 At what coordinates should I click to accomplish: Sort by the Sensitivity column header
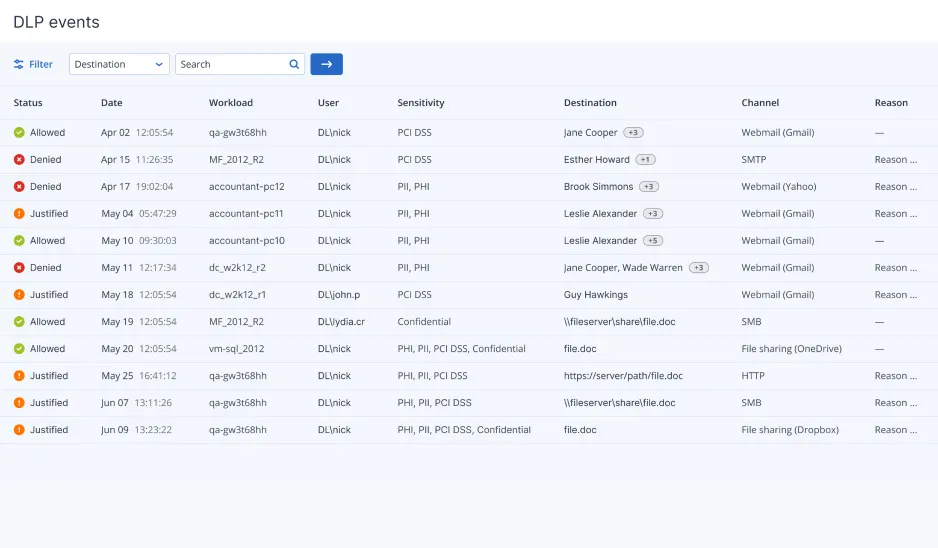[420, 102]
